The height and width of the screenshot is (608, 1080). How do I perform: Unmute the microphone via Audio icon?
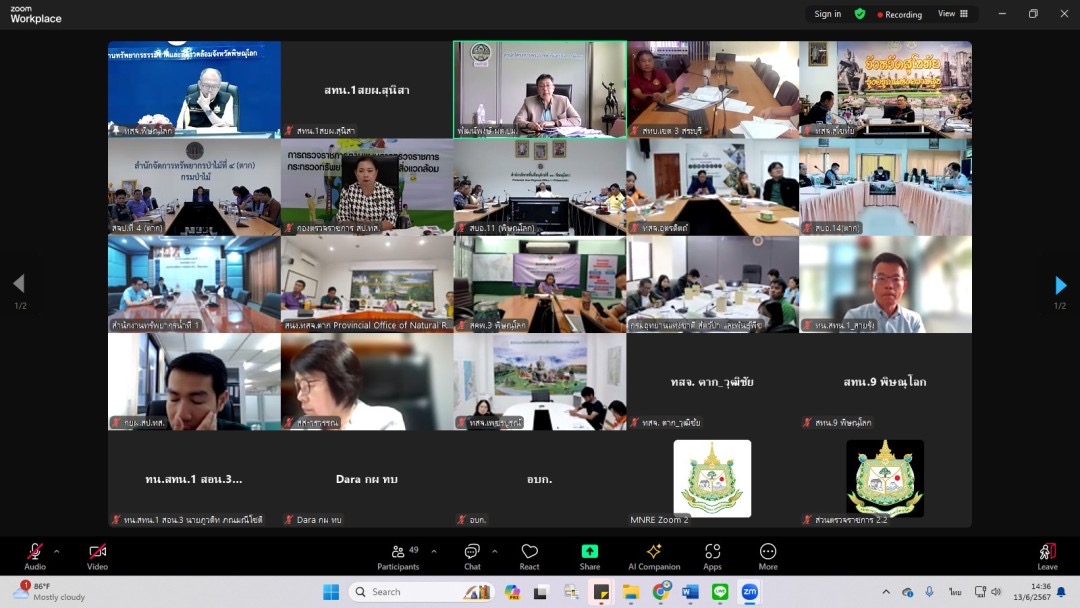[34, 556]
